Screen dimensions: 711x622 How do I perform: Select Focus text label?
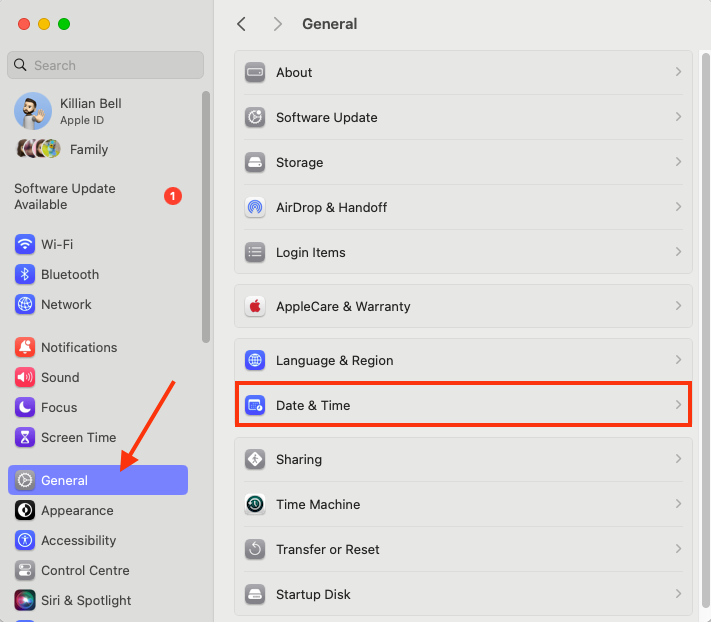(x=59, y=407)
